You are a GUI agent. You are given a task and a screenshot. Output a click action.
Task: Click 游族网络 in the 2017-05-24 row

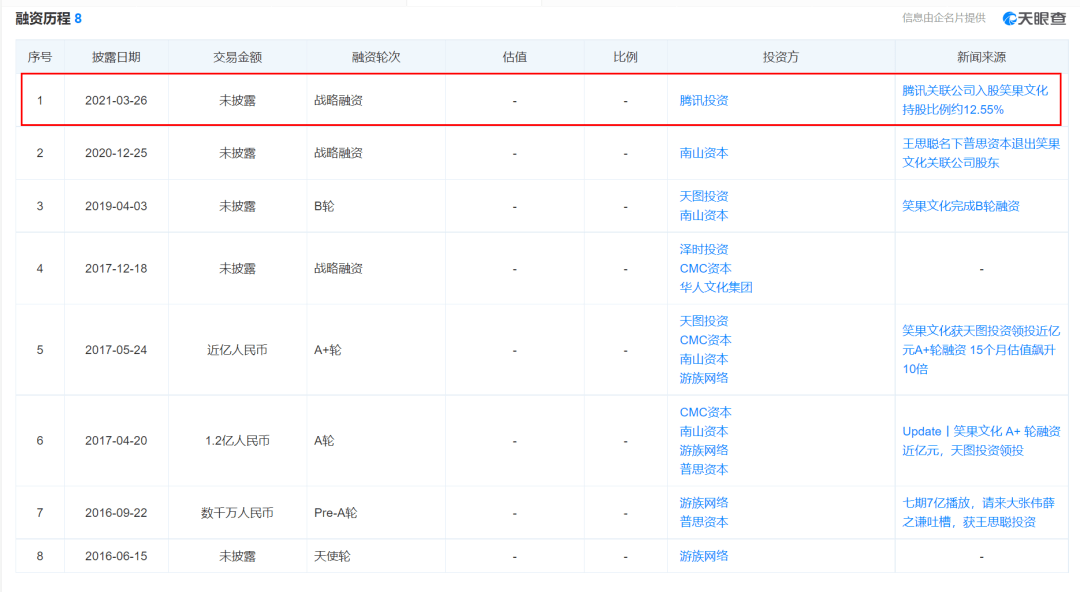click(x=703, y=378)
